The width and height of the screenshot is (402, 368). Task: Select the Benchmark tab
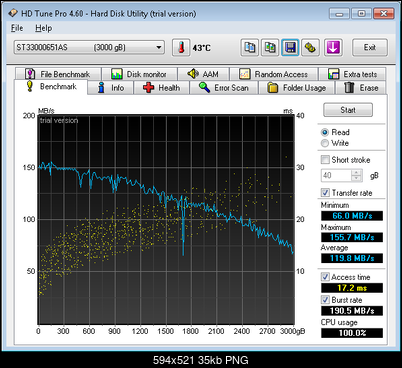click(51, 87)
